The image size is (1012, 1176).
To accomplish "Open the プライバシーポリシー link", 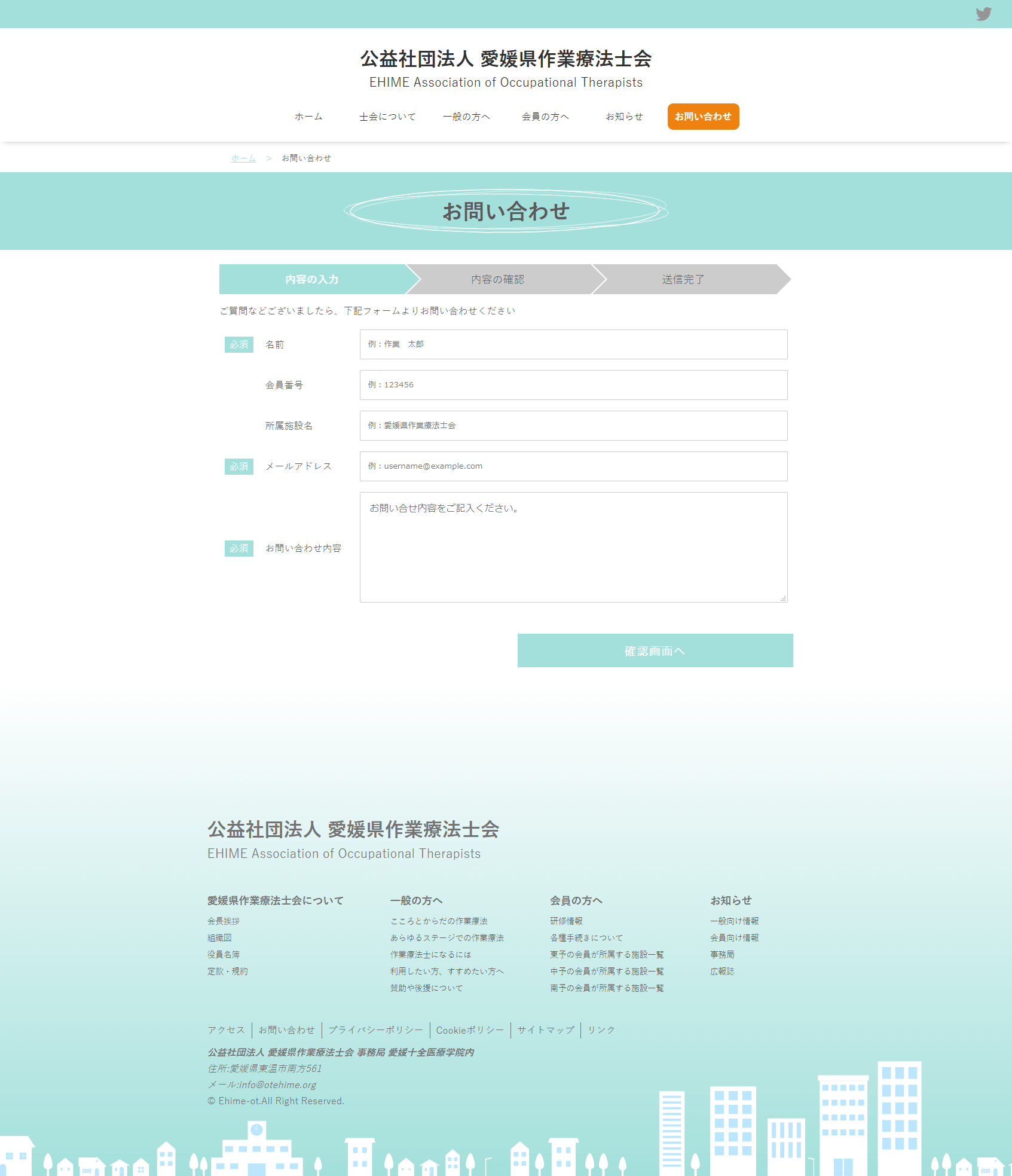I will pyautogui.click(x=376, y=1030).
